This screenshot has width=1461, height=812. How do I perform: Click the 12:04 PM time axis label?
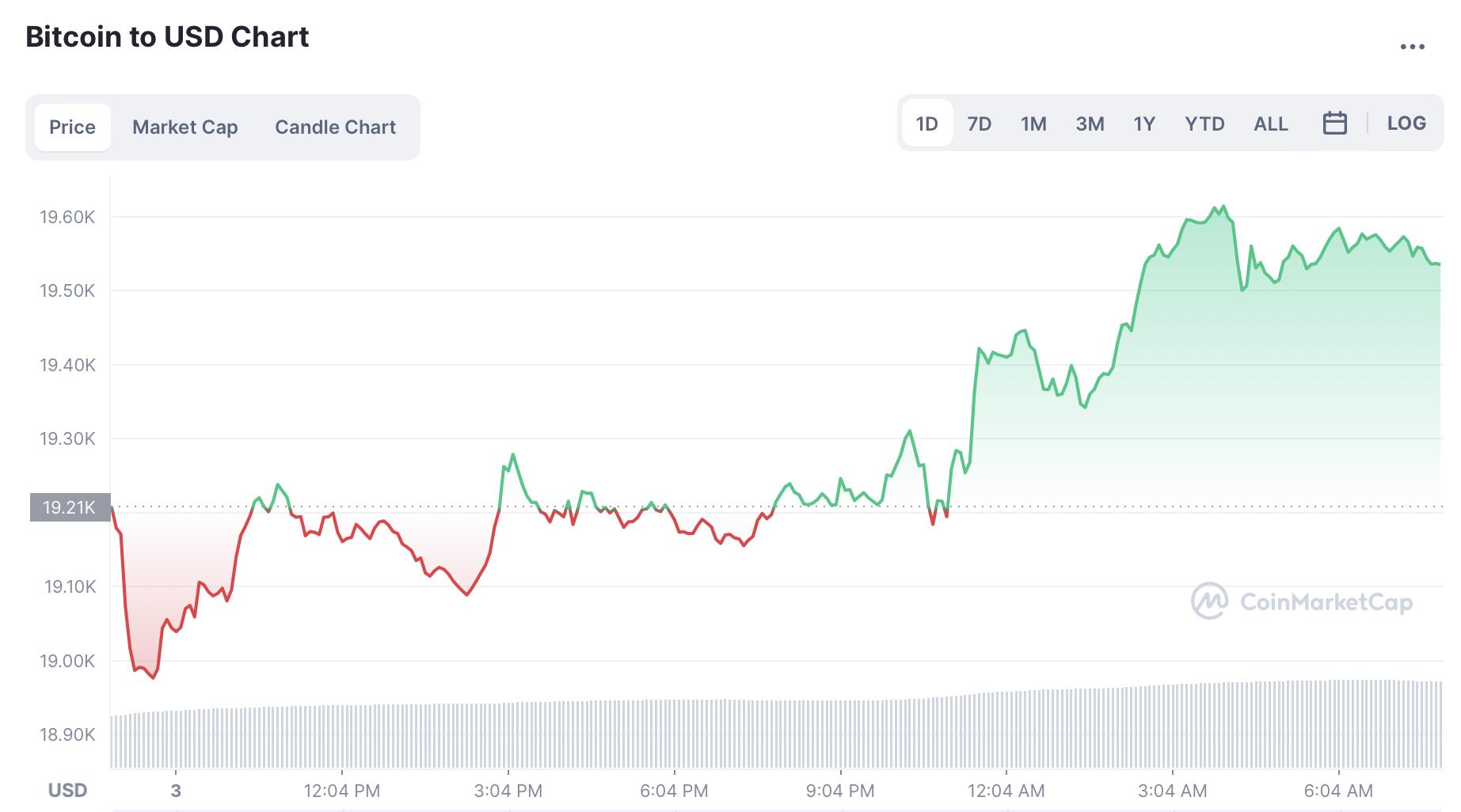(341, 791)
